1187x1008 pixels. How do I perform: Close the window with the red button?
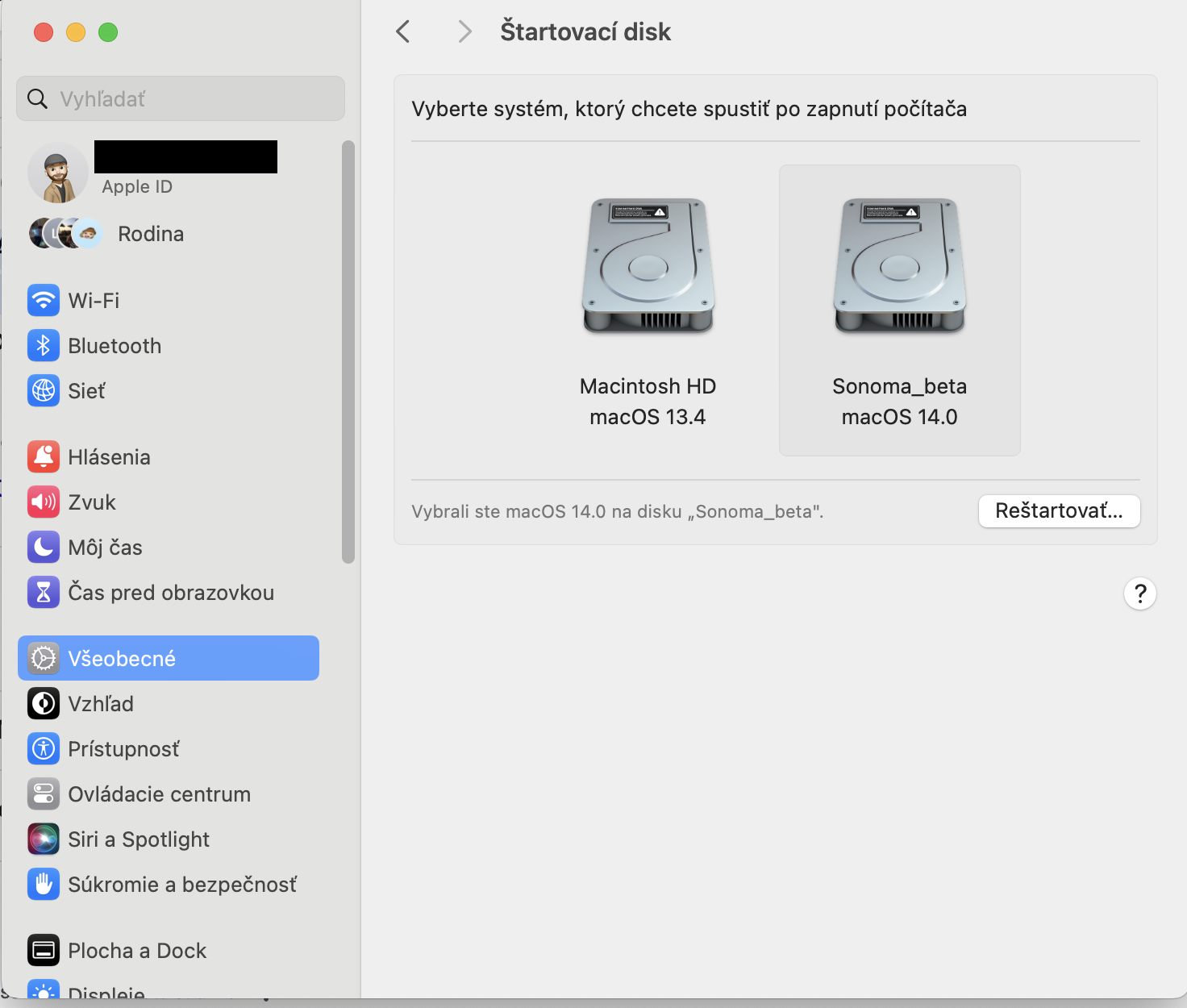[x=44, y=32]
